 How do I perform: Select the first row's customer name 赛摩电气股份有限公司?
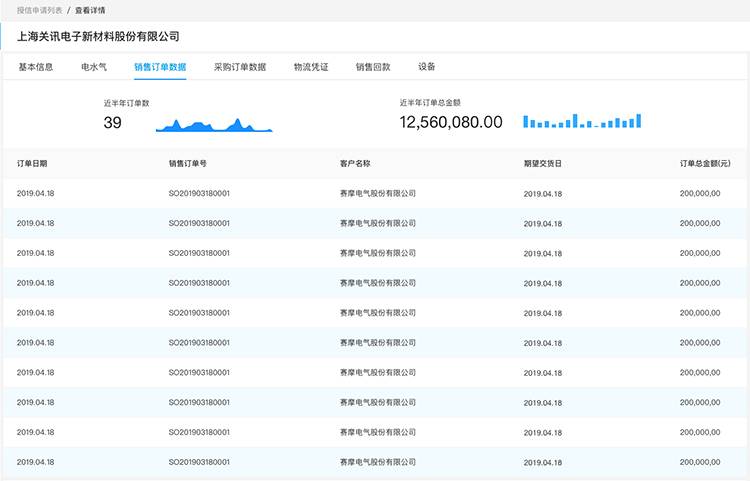coord(378,194)
